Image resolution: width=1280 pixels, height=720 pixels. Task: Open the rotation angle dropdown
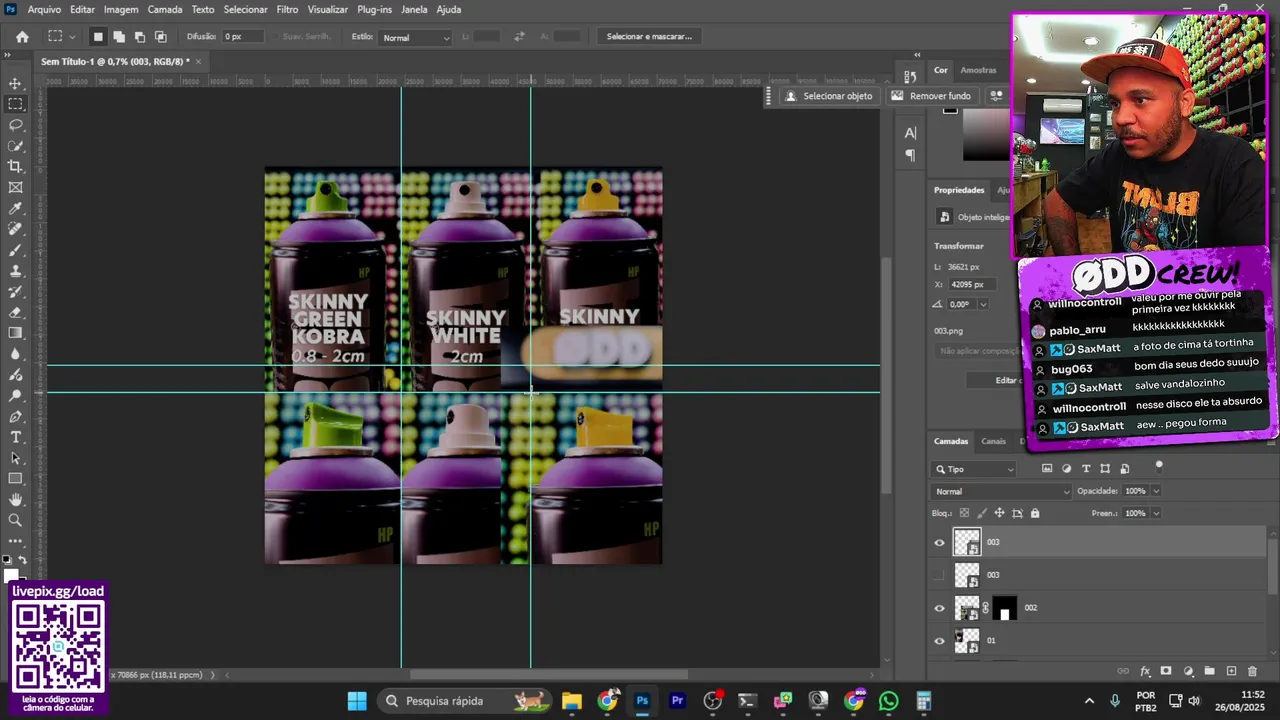point(983,304)
